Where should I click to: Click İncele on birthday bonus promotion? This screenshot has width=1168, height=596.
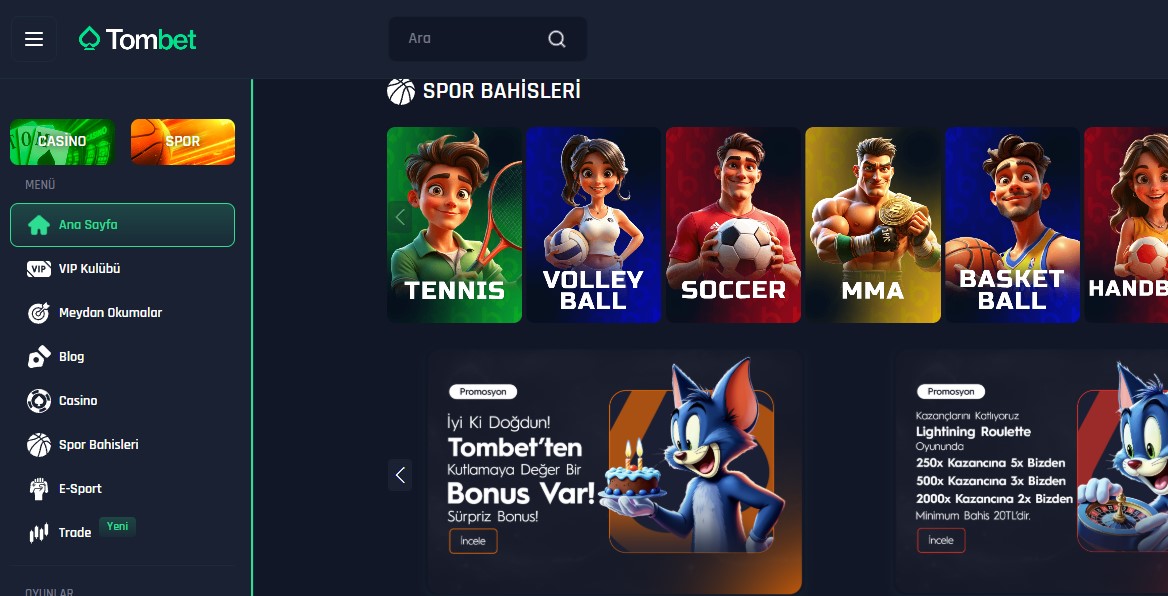point(473,541)
